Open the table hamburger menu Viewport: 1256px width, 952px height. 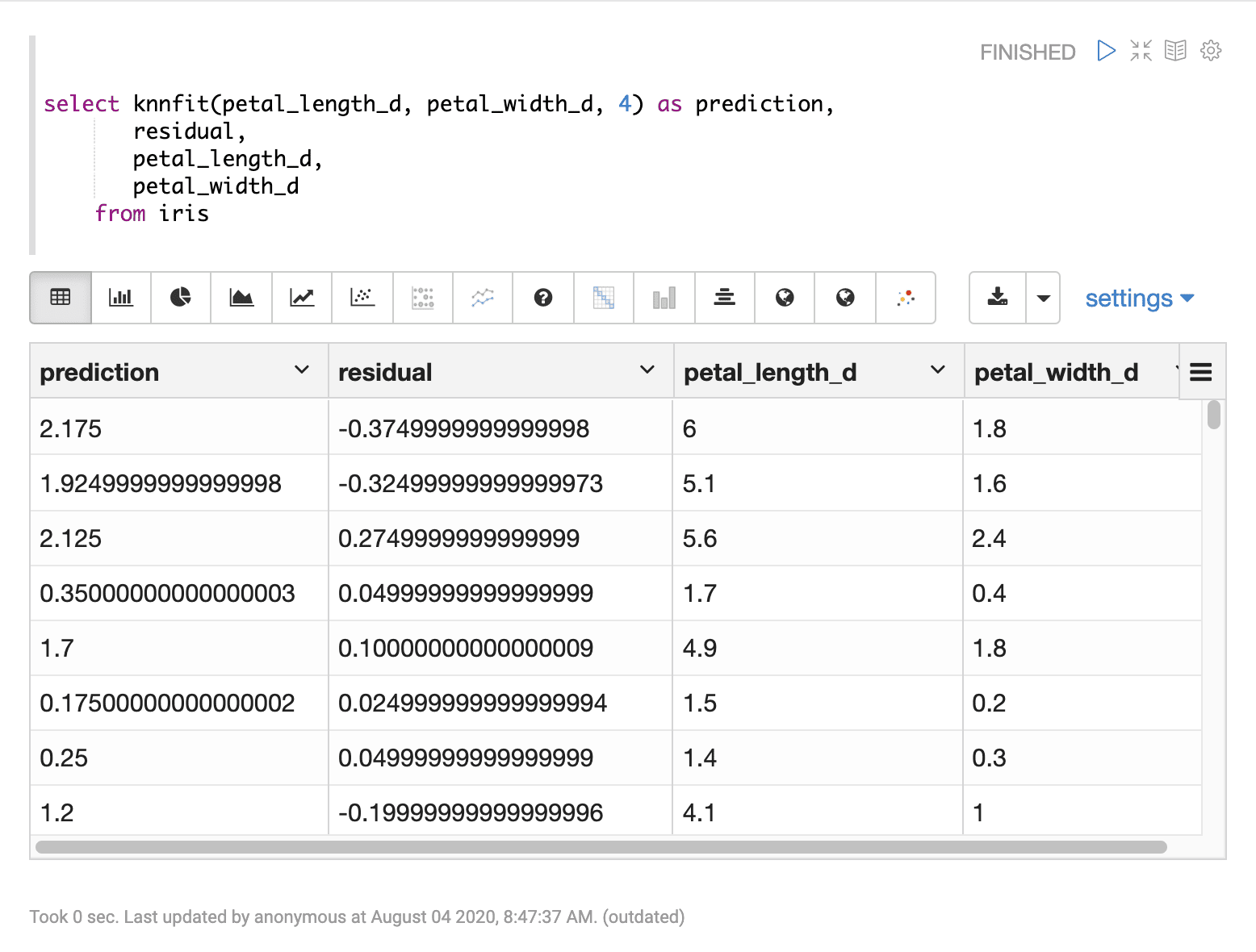(1200, 372)
